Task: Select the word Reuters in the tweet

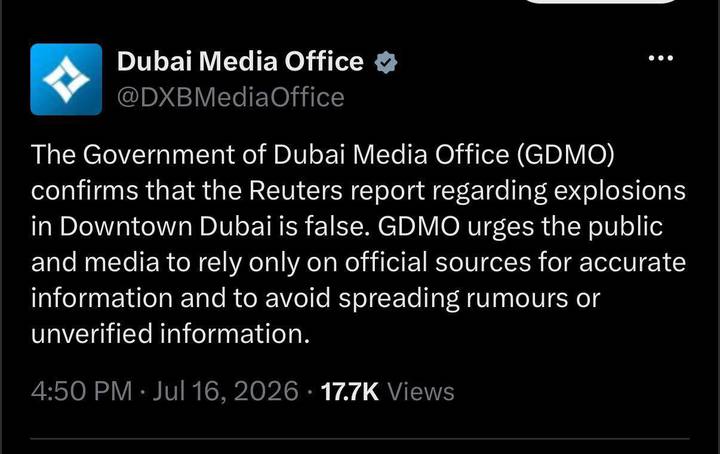Action: 296,191
